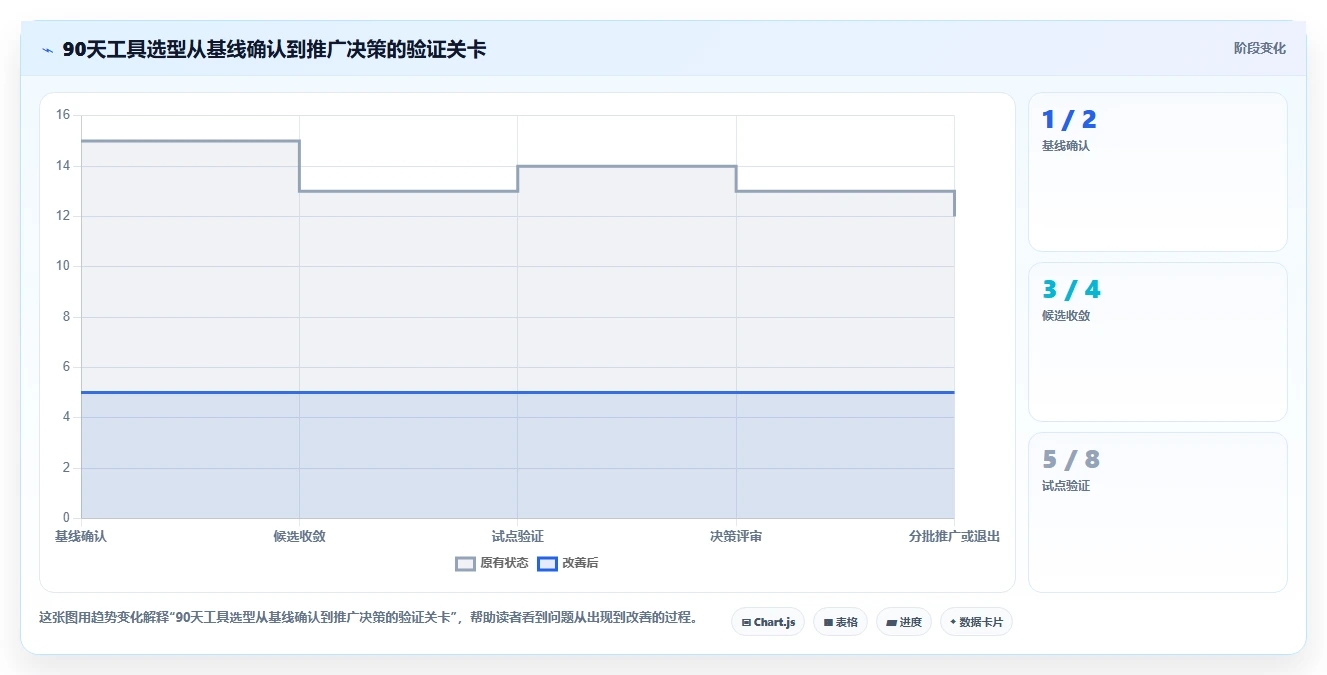
Task: Click the 试点验证 x-axis label
Action: (x=517, y=536)
